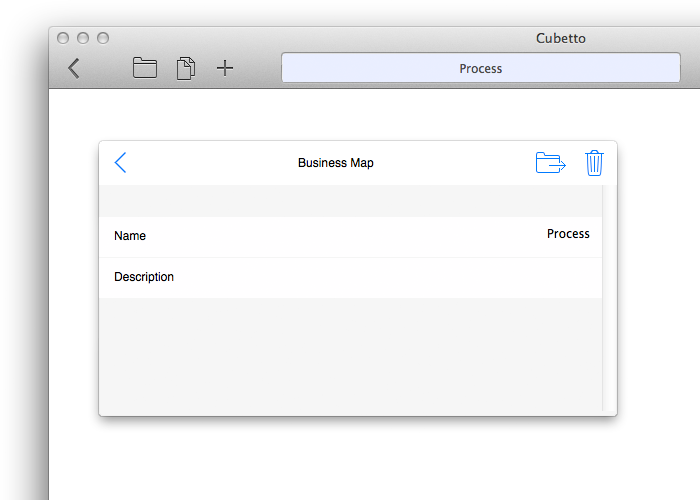Click the blank white canvas below the panel

(357, 460)
